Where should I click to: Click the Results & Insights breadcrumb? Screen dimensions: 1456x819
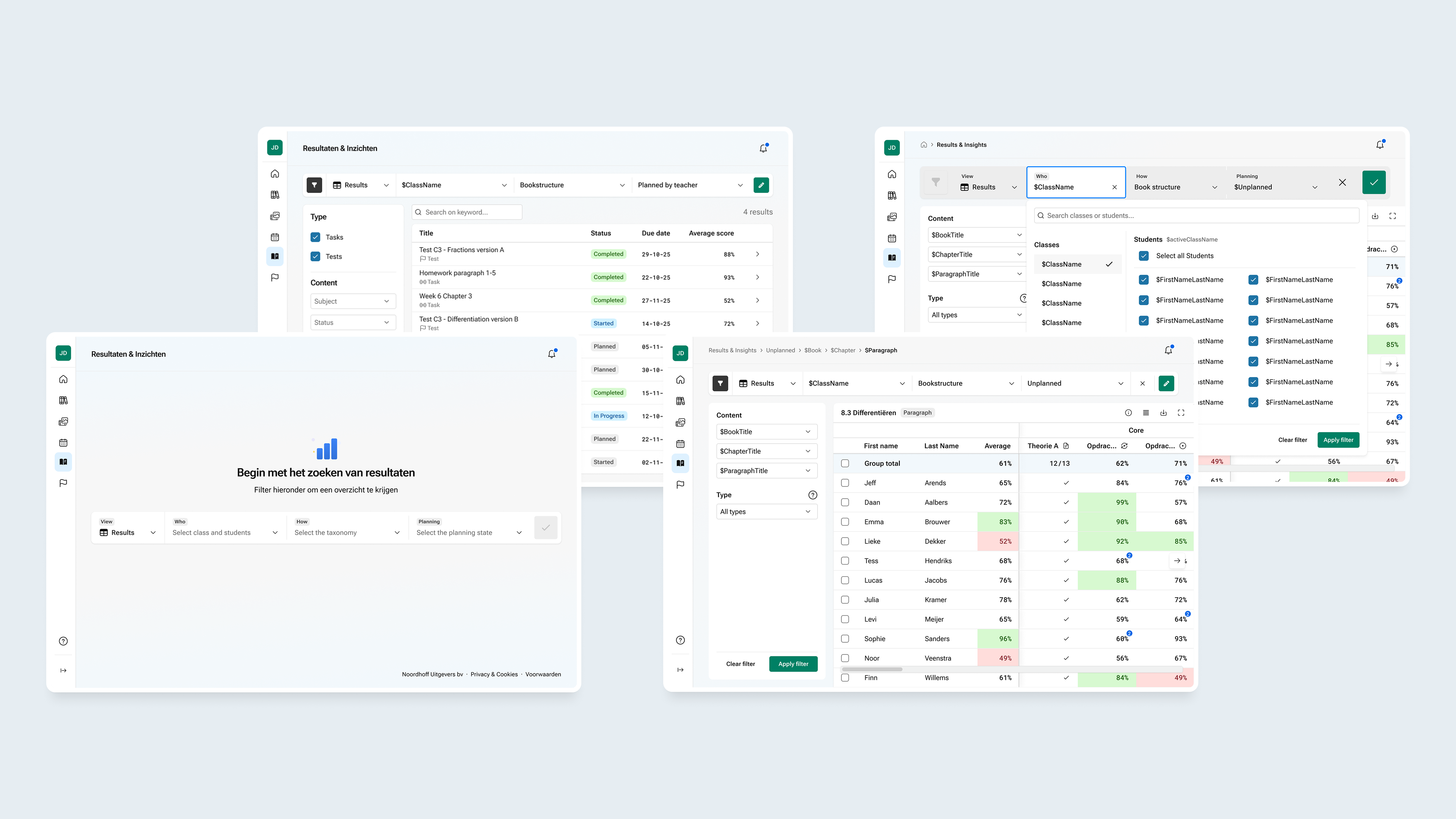[x=733, y=350]
